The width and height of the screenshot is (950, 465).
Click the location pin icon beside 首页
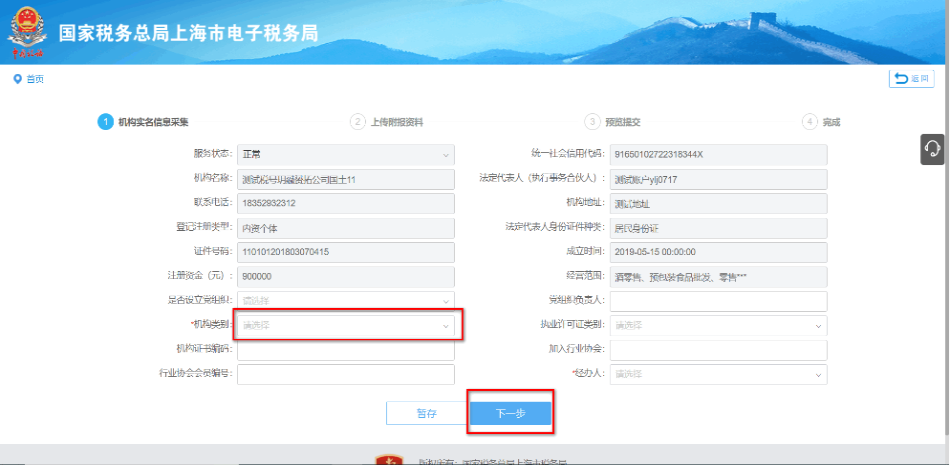(18, 79)
